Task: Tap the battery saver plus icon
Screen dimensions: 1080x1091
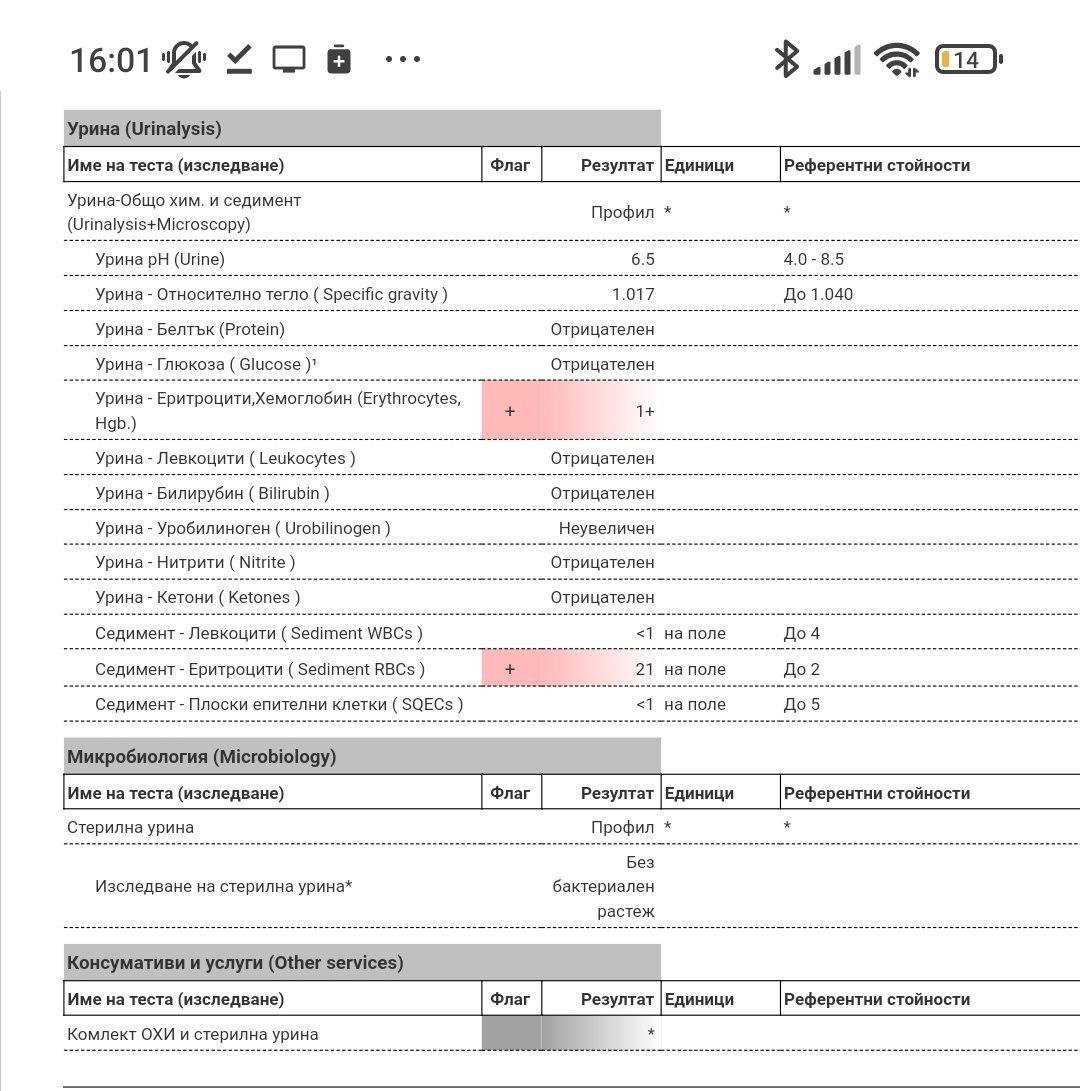Action: tap(339, 60)
